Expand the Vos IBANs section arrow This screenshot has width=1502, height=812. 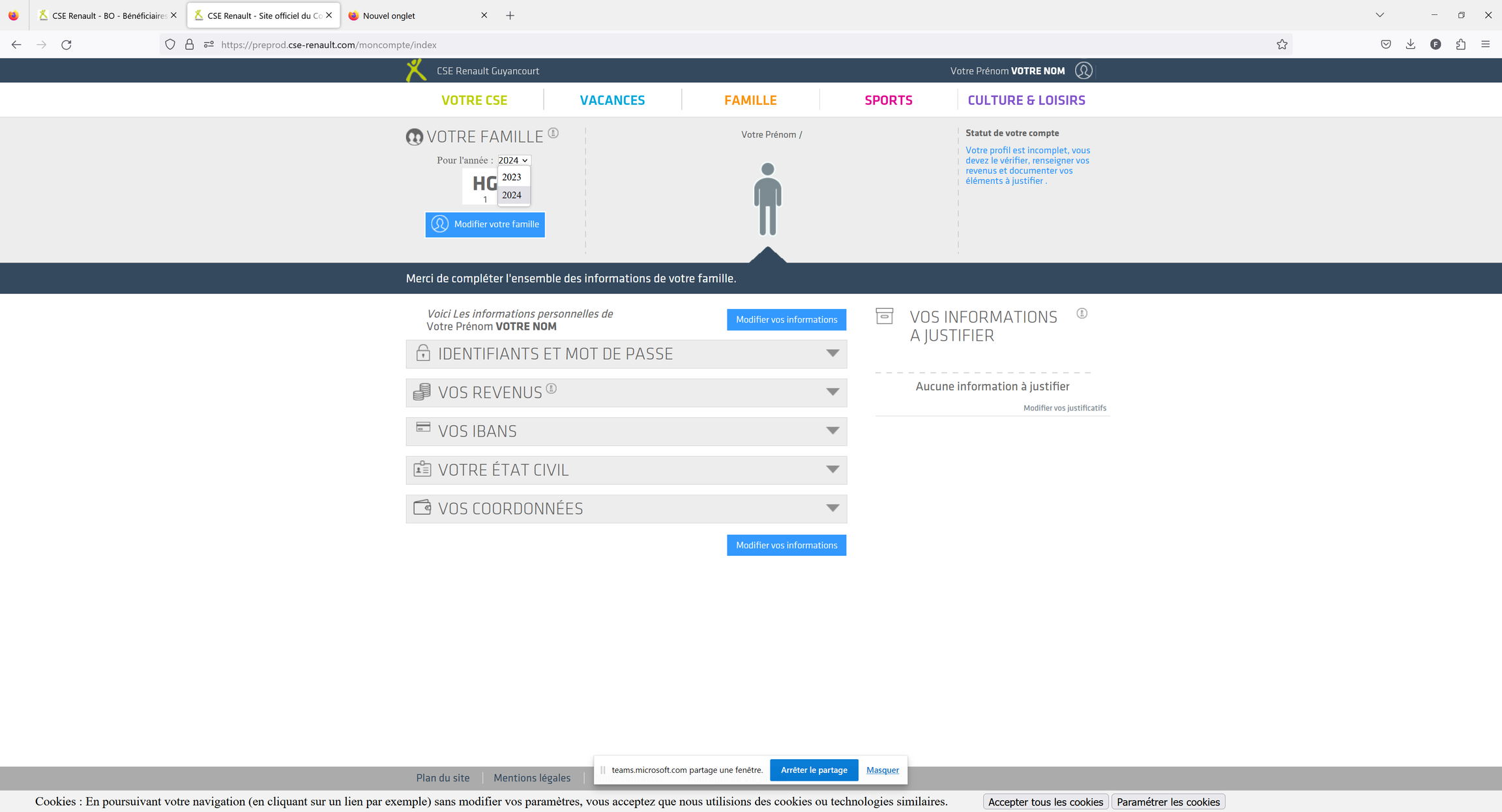[x=832, y=431]
